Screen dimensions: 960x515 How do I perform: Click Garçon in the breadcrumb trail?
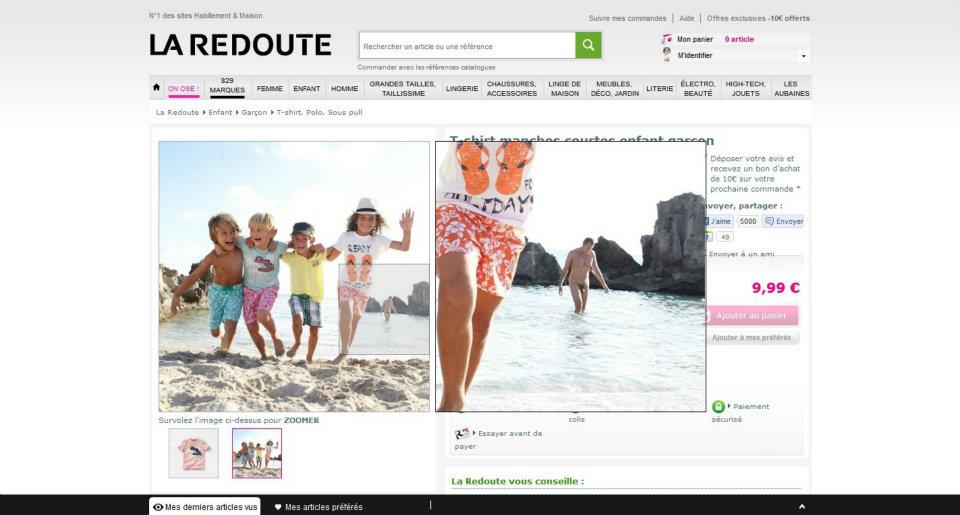(254, 113)
